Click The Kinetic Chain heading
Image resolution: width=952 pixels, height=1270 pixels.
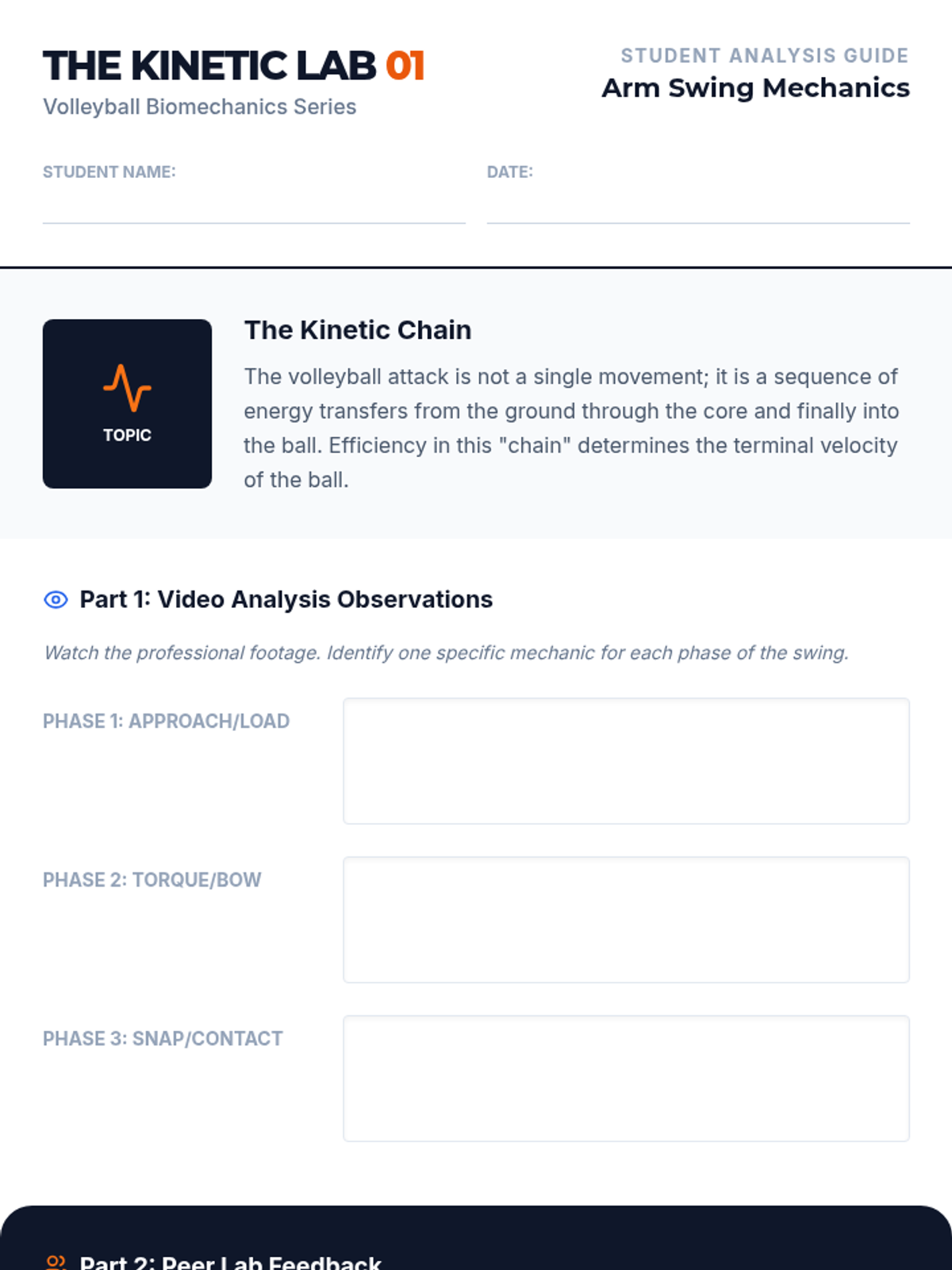[357, 330]
